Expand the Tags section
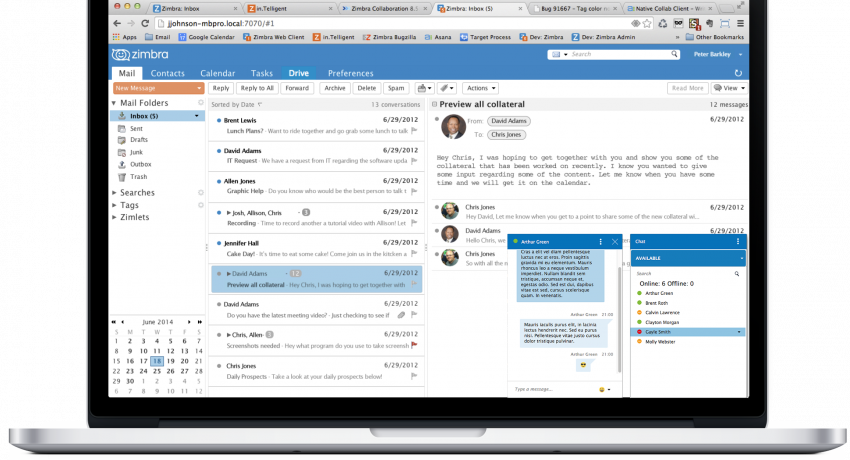 114,205
